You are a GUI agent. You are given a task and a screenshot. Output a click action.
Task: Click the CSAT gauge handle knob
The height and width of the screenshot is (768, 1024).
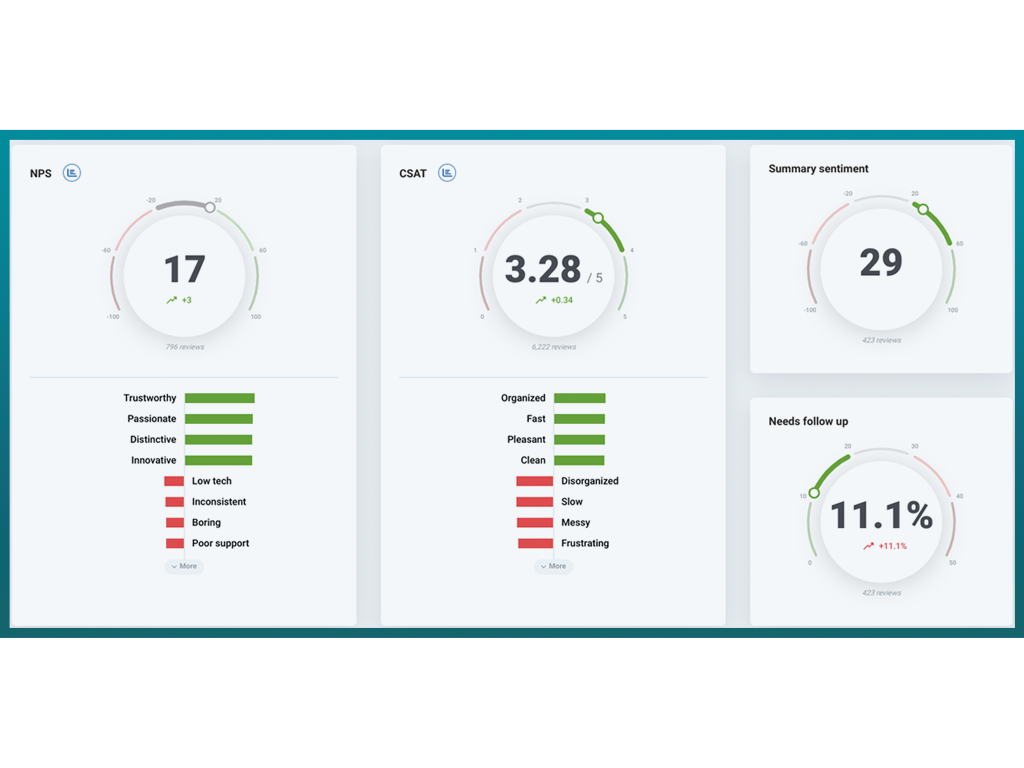pos(598,217)
